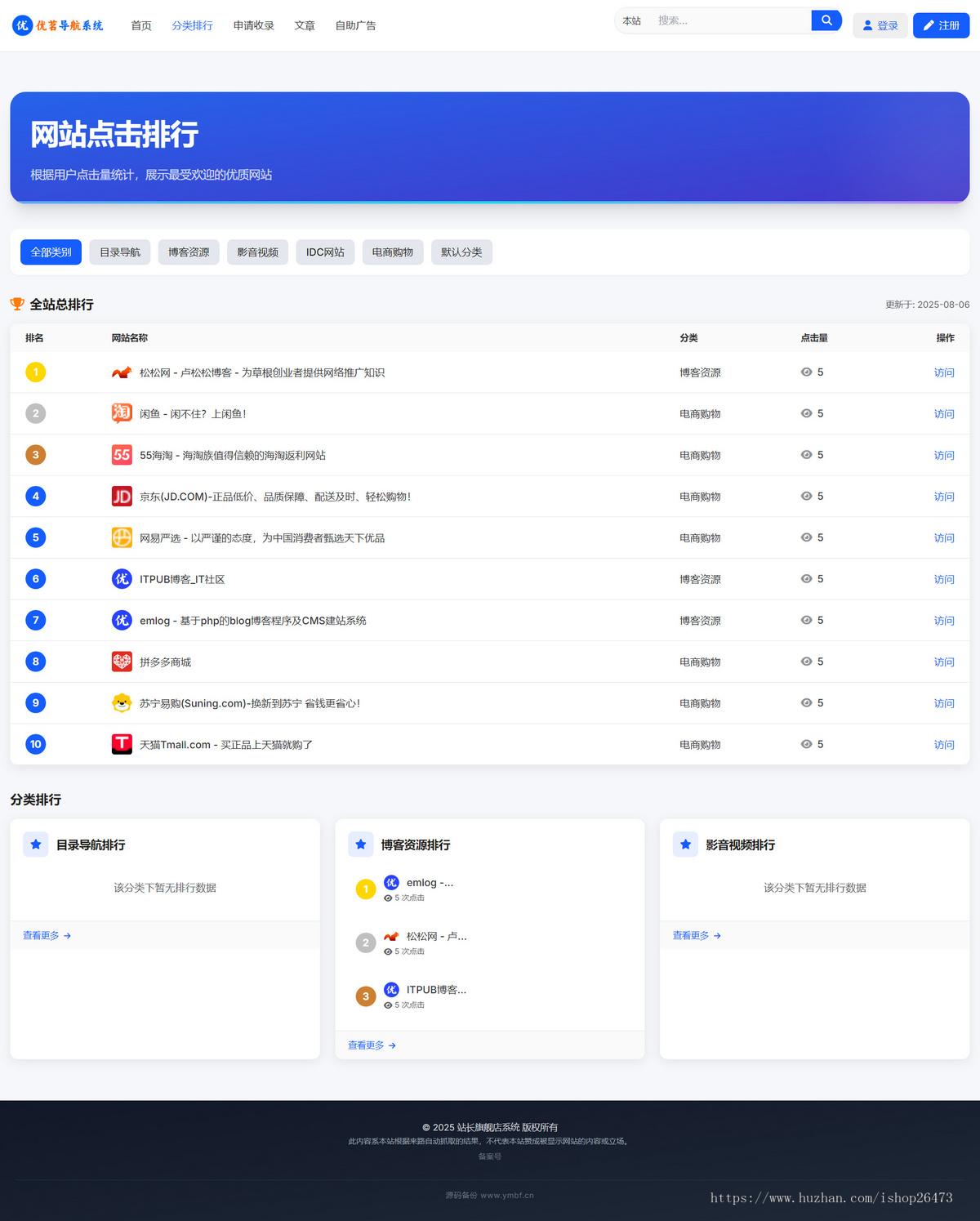The height and width of the screenshot is (1221, 980).
Task: Open emlog entry in 博客资源排行 card
Action: (x=430, y=882)
